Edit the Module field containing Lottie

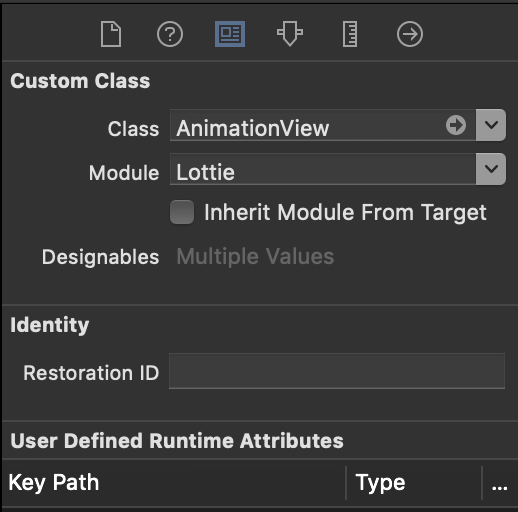pyautogui.click(x=323, y=169)
